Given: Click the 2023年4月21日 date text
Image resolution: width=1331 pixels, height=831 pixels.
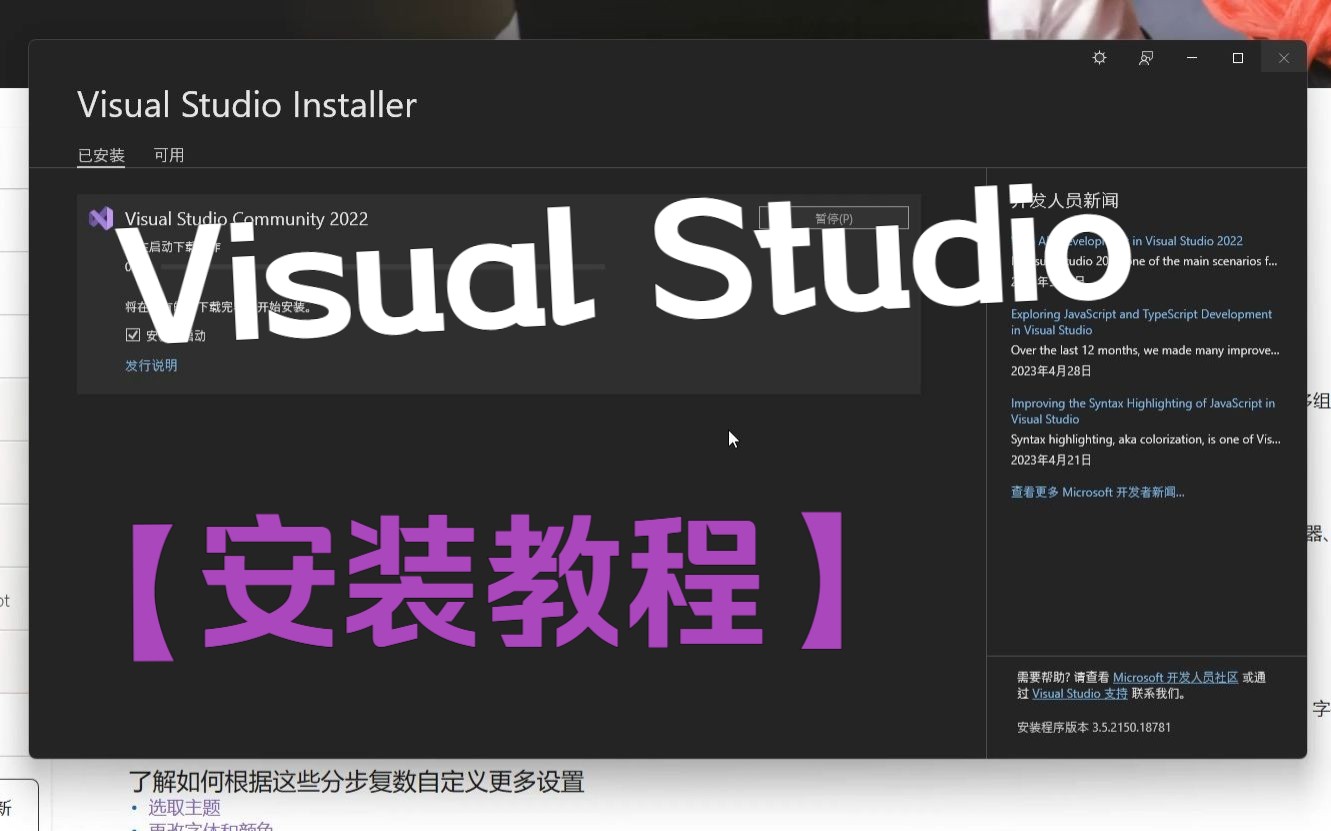Looking at the screenshot, I should click(x=1051, y=460).
